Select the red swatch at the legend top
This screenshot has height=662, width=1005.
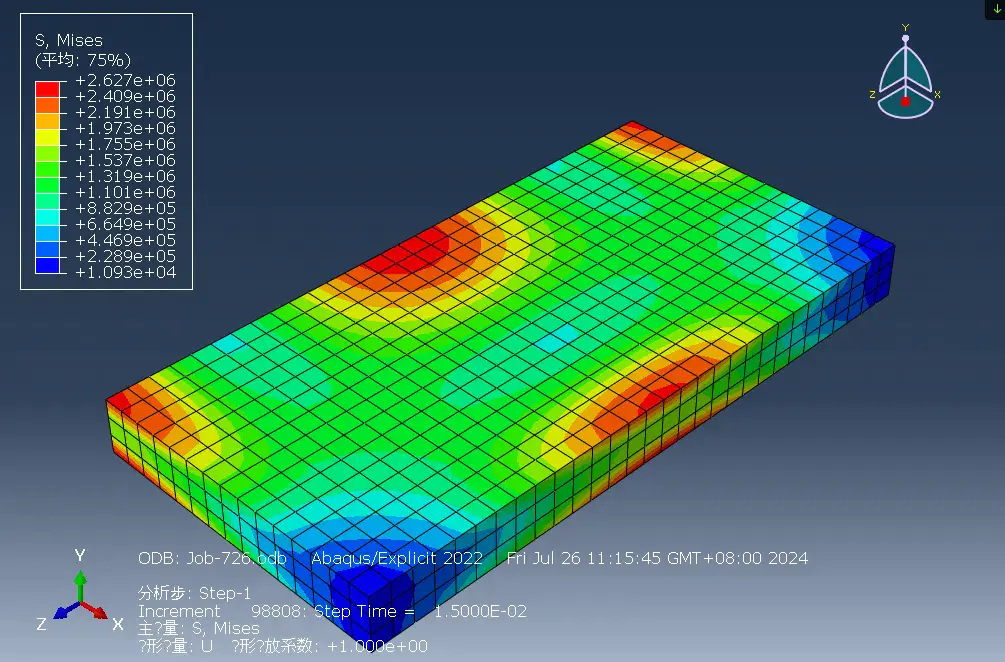coord(47,89)
